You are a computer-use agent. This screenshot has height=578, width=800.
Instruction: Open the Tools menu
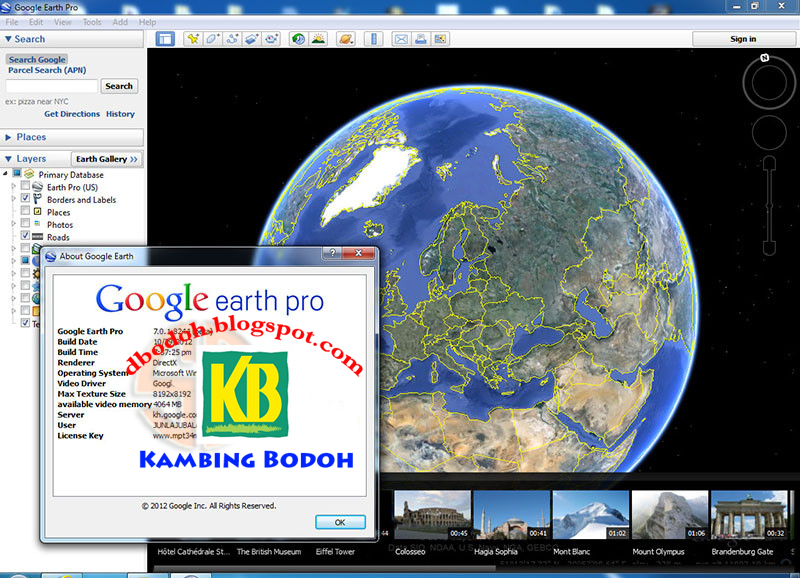[x=92, y=21]
